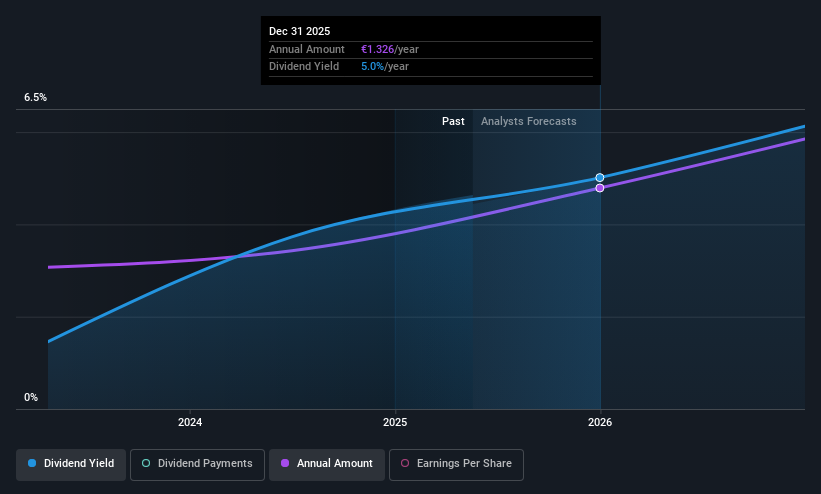The width and height of the screenshot is (821, 494).
Task: Click the Dec 31 2025 tooltip header
Action: (299, 31)
